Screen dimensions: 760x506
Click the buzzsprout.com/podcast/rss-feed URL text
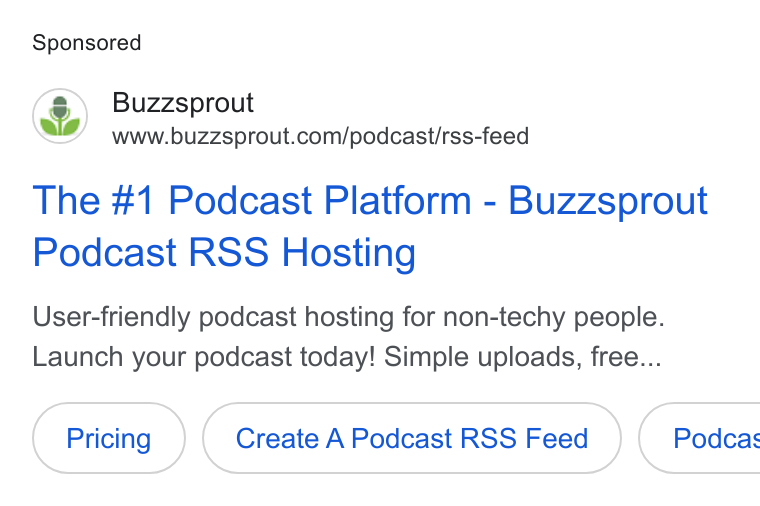pos(320,136)
